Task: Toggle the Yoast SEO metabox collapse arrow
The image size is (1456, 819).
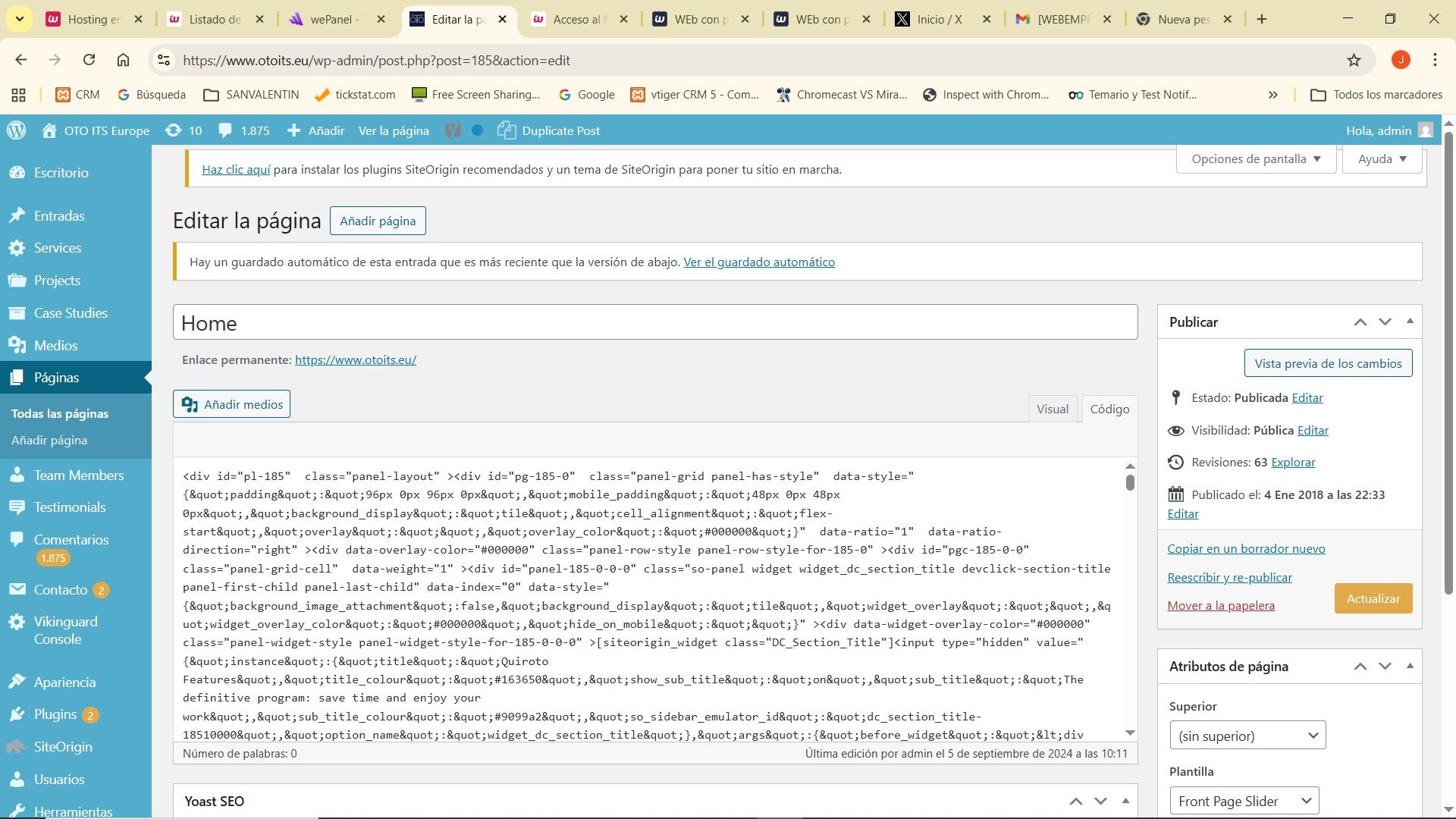Action: pos(1125,801)
